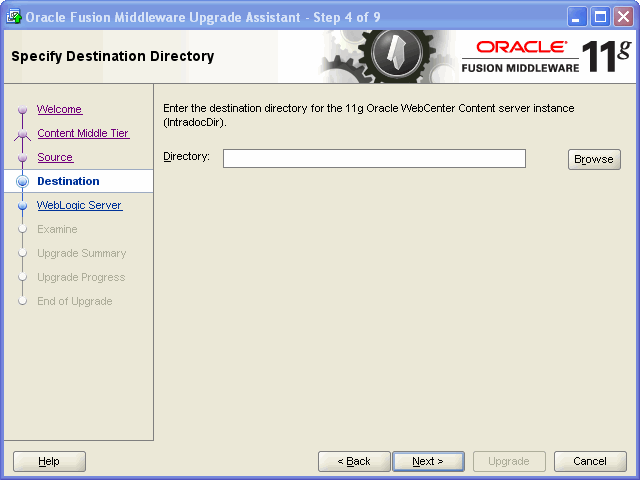Screen dimensions: 640x480
Task: Cancel the upgrade assistant
Action: [x=590, y=461]
